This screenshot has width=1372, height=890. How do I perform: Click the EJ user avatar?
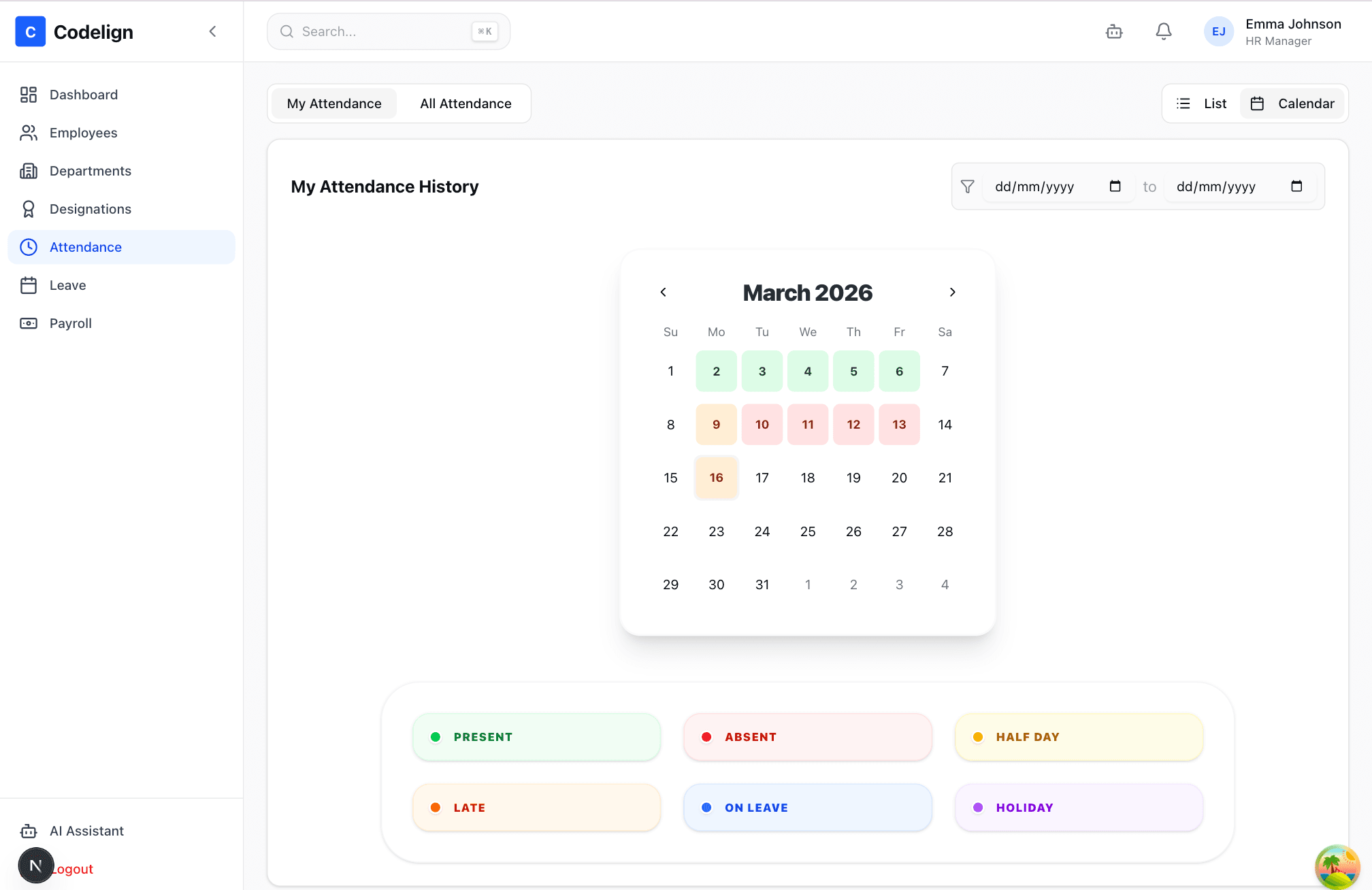(x=1218, y=31)
